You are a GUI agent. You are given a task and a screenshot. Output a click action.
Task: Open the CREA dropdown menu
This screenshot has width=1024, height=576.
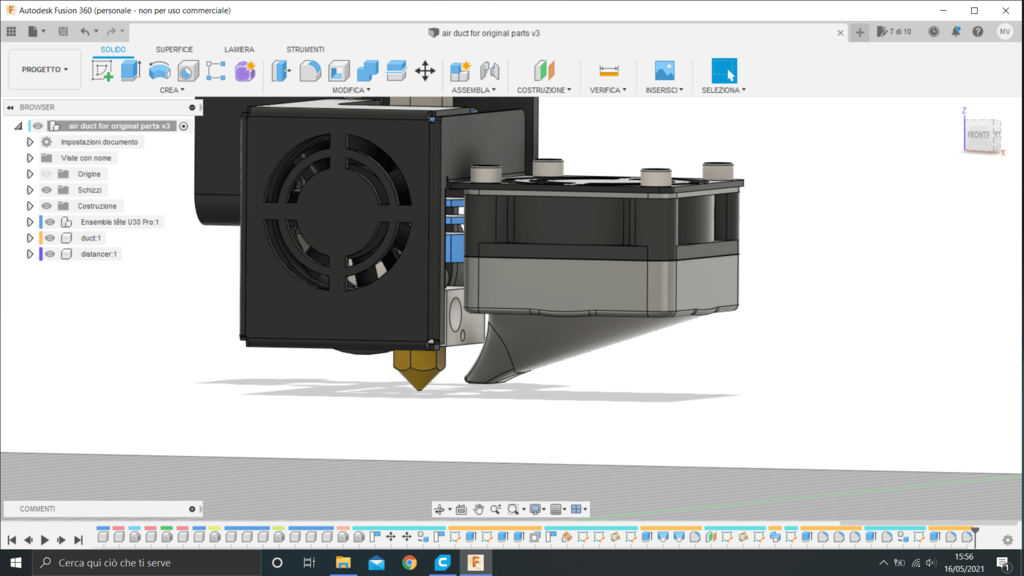(172, 90)
